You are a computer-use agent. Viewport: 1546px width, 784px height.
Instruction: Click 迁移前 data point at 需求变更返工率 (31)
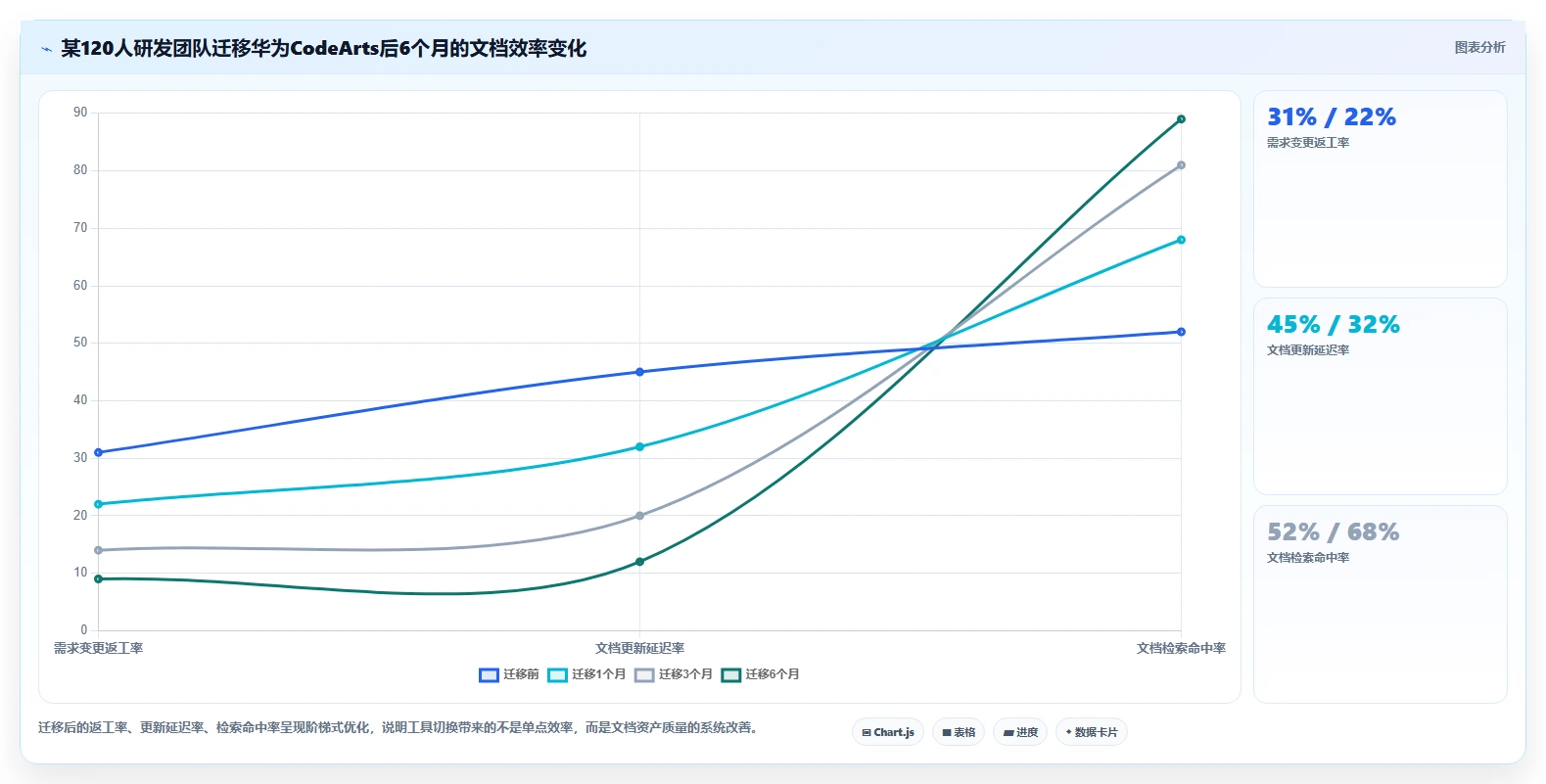pyautogui.click(x=98, y=452)
